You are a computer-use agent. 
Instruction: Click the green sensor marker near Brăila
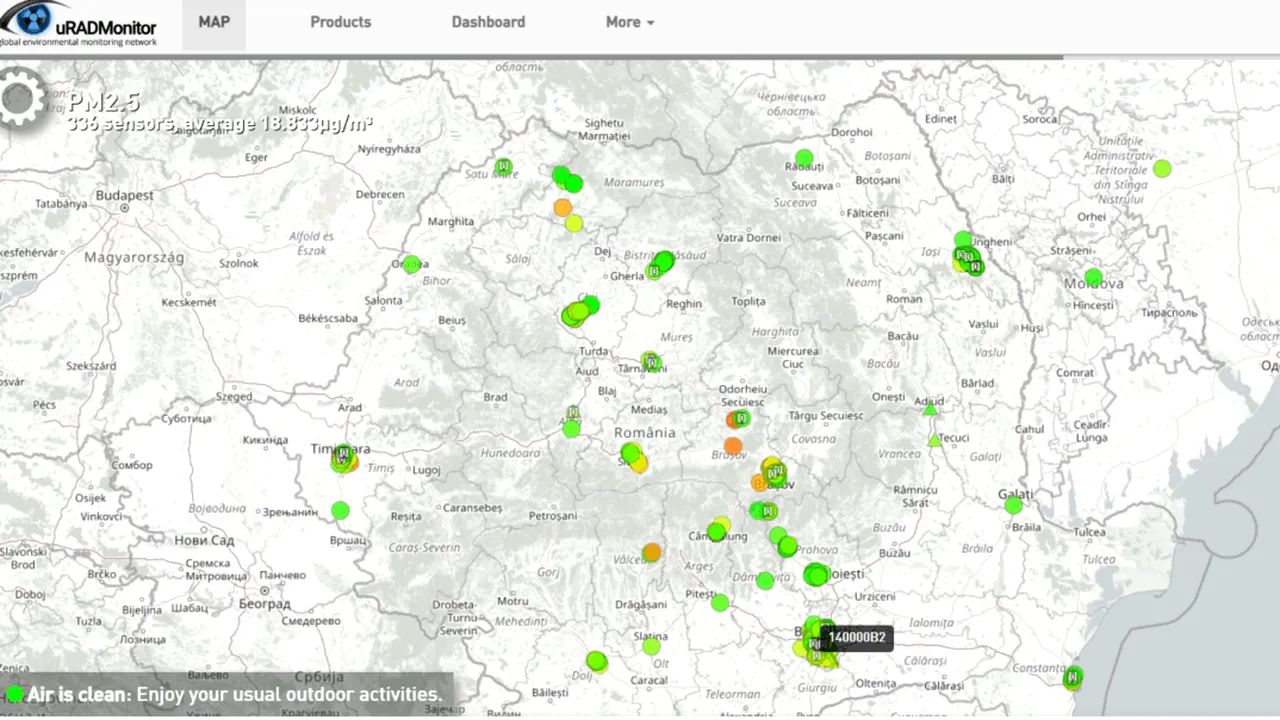pyautogui.click(x=1013, y=505)
